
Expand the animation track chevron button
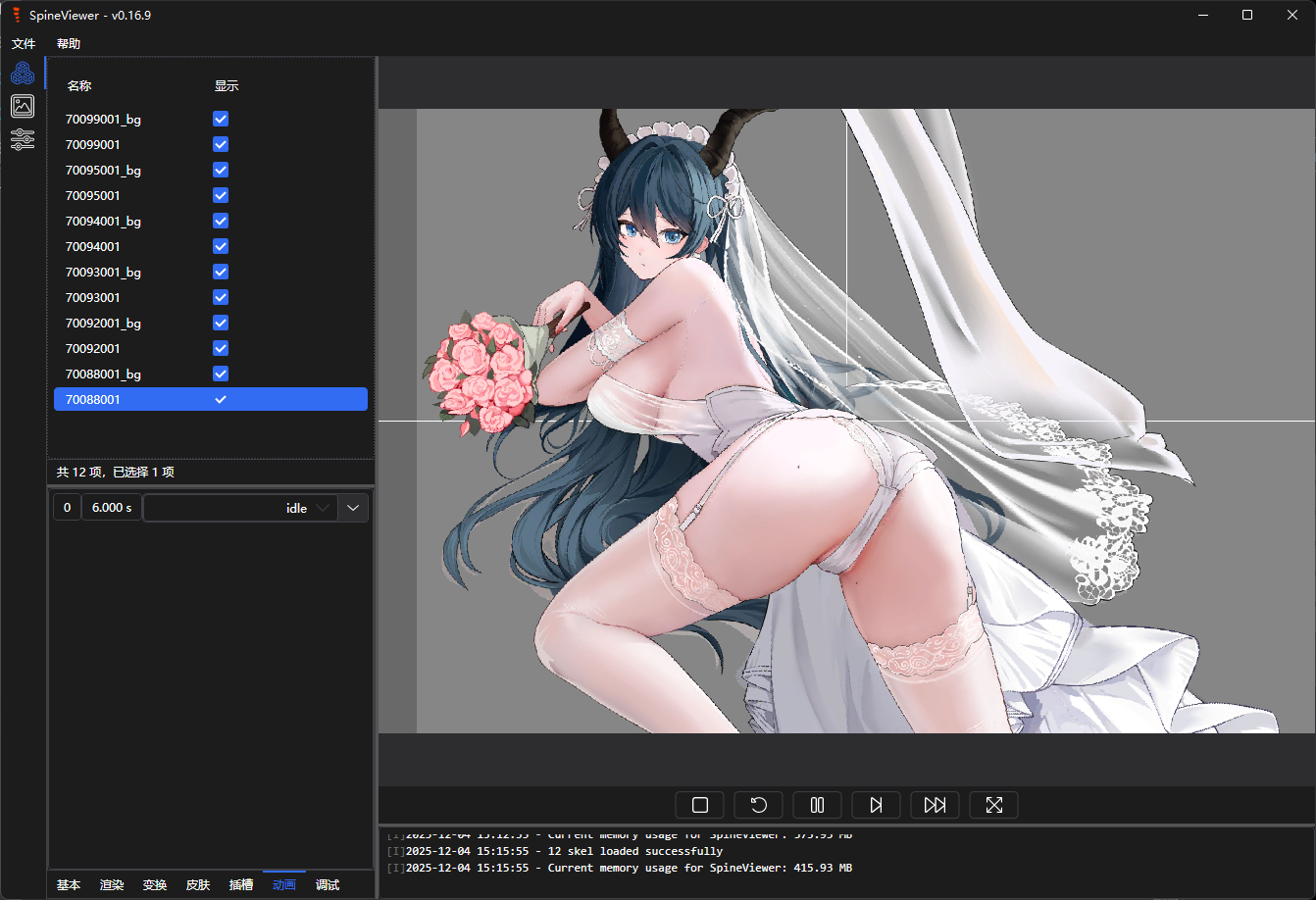click(353, 508)
